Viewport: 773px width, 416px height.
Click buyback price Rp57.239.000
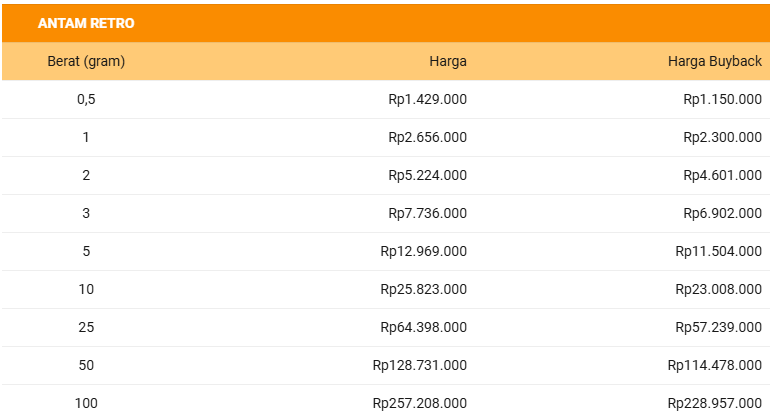pyautogui.click(x=718, y=327)
